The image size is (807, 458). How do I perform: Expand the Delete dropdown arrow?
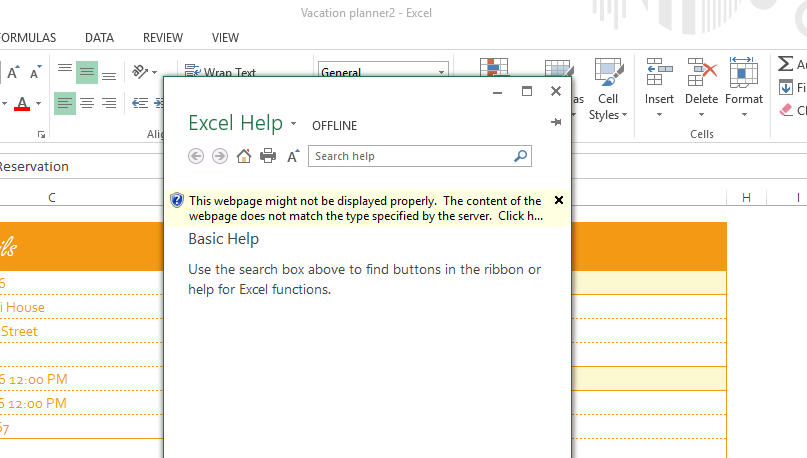pyautogui.click(x=701, y=114)
